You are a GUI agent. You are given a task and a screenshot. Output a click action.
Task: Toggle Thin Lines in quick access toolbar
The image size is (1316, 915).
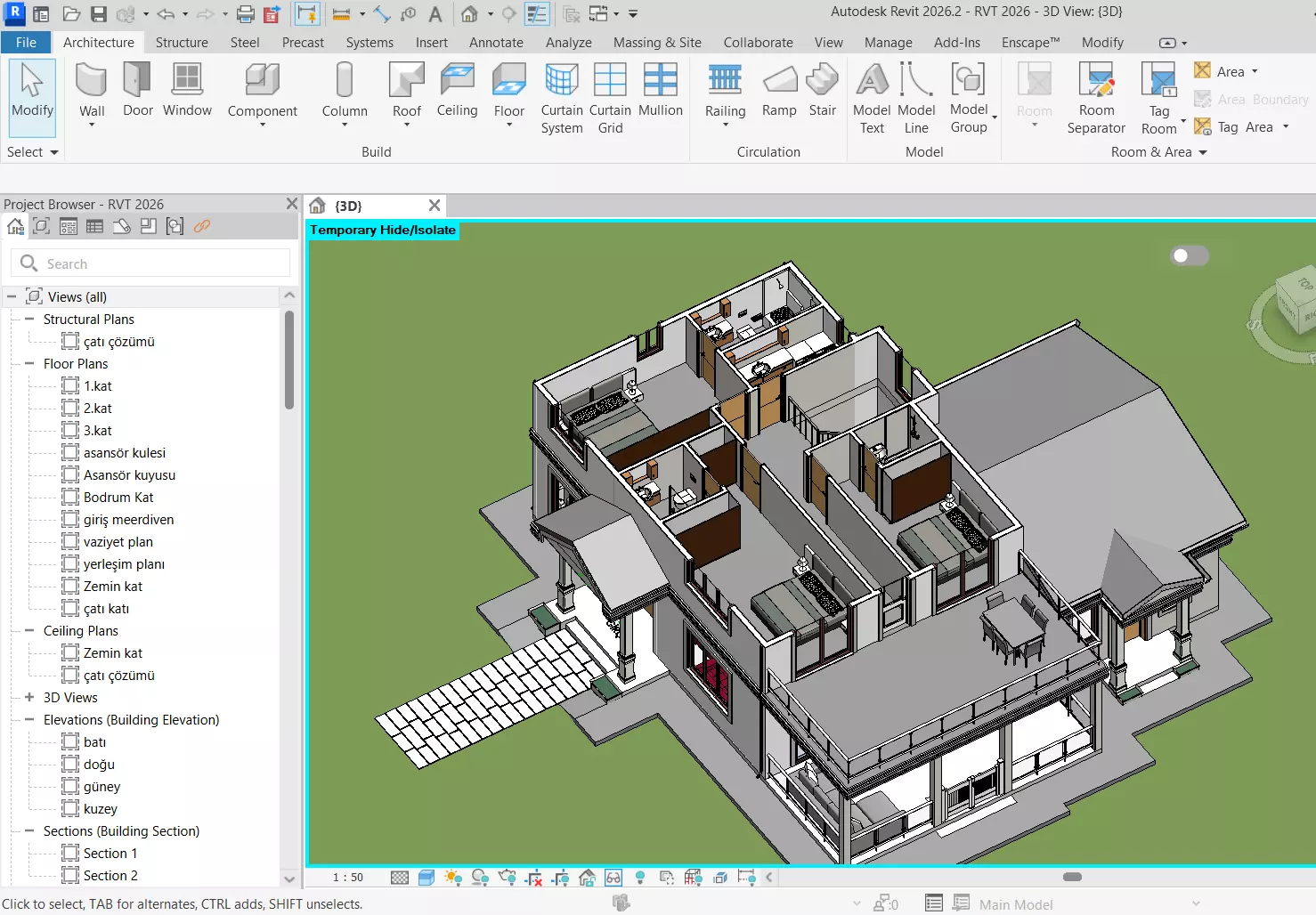point(537,14)
